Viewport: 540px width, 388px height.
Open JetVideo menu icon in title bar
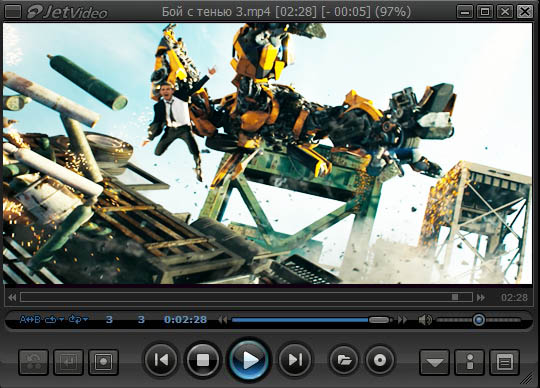point(13,12)
